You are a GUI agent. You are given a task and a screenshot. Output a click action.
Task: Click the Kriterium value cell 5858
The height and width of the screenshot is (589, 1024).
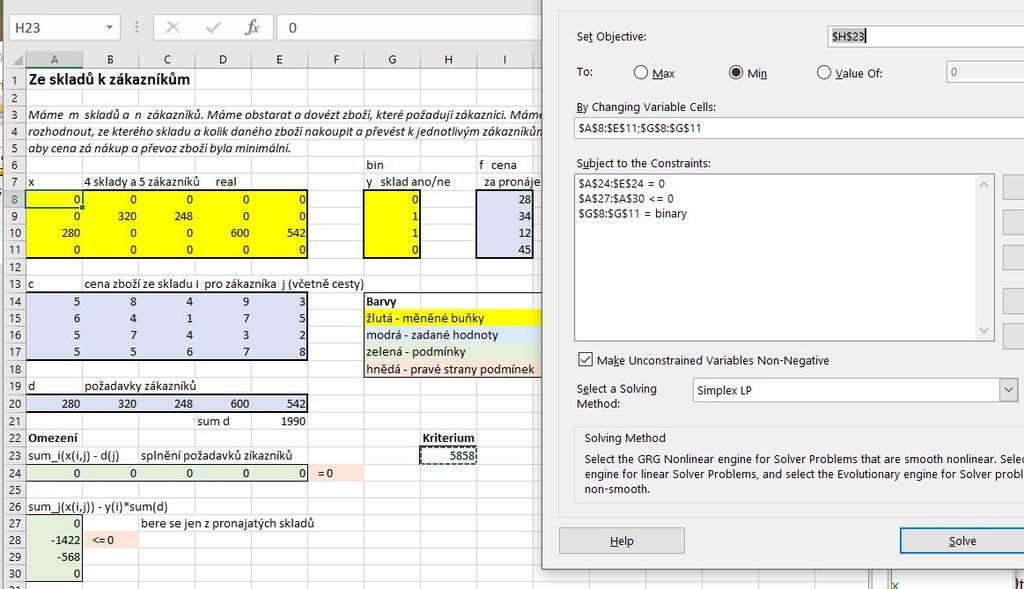pyautogui.click(x=448, y=455)
